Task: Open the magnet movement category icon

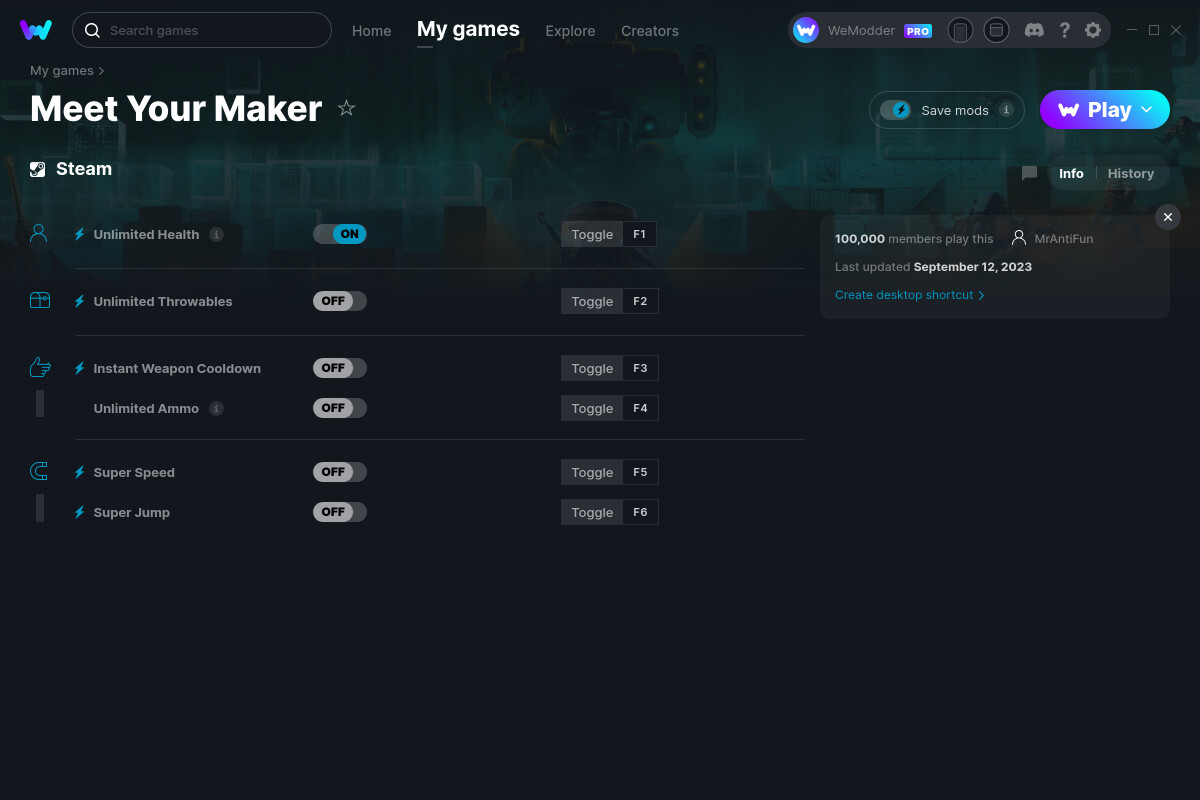Action: pos(39,471)
